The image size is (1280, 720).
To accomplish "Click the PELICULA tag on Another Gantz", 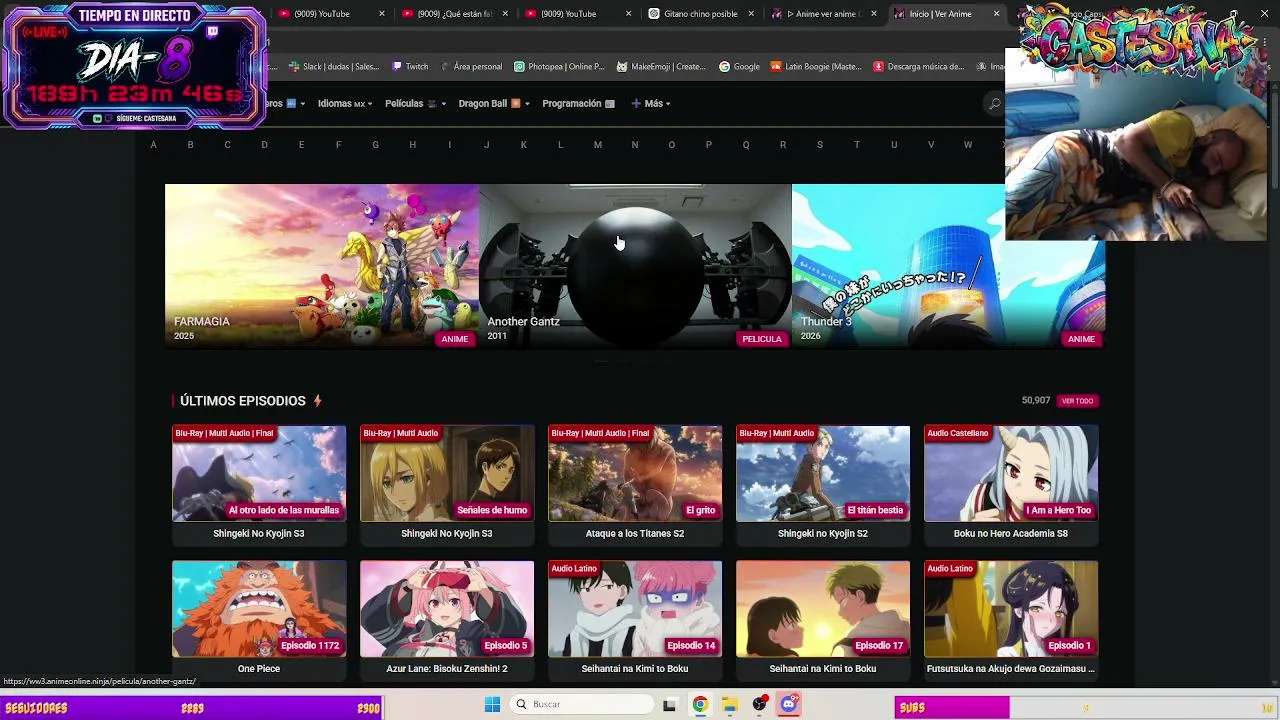I will click(x=762, y=339).
